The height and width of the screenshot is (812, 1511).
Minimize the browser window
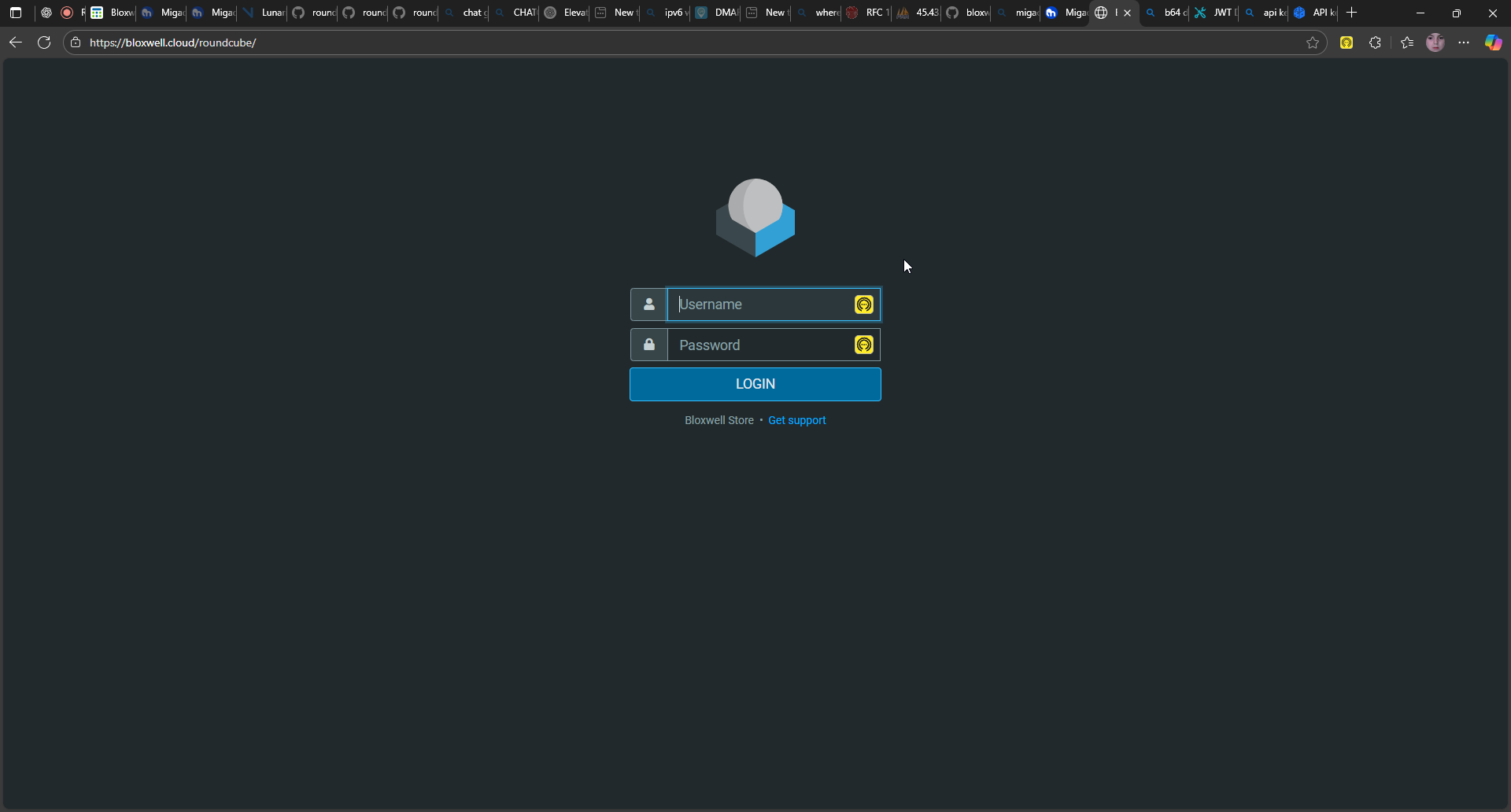click(1420, 13)
